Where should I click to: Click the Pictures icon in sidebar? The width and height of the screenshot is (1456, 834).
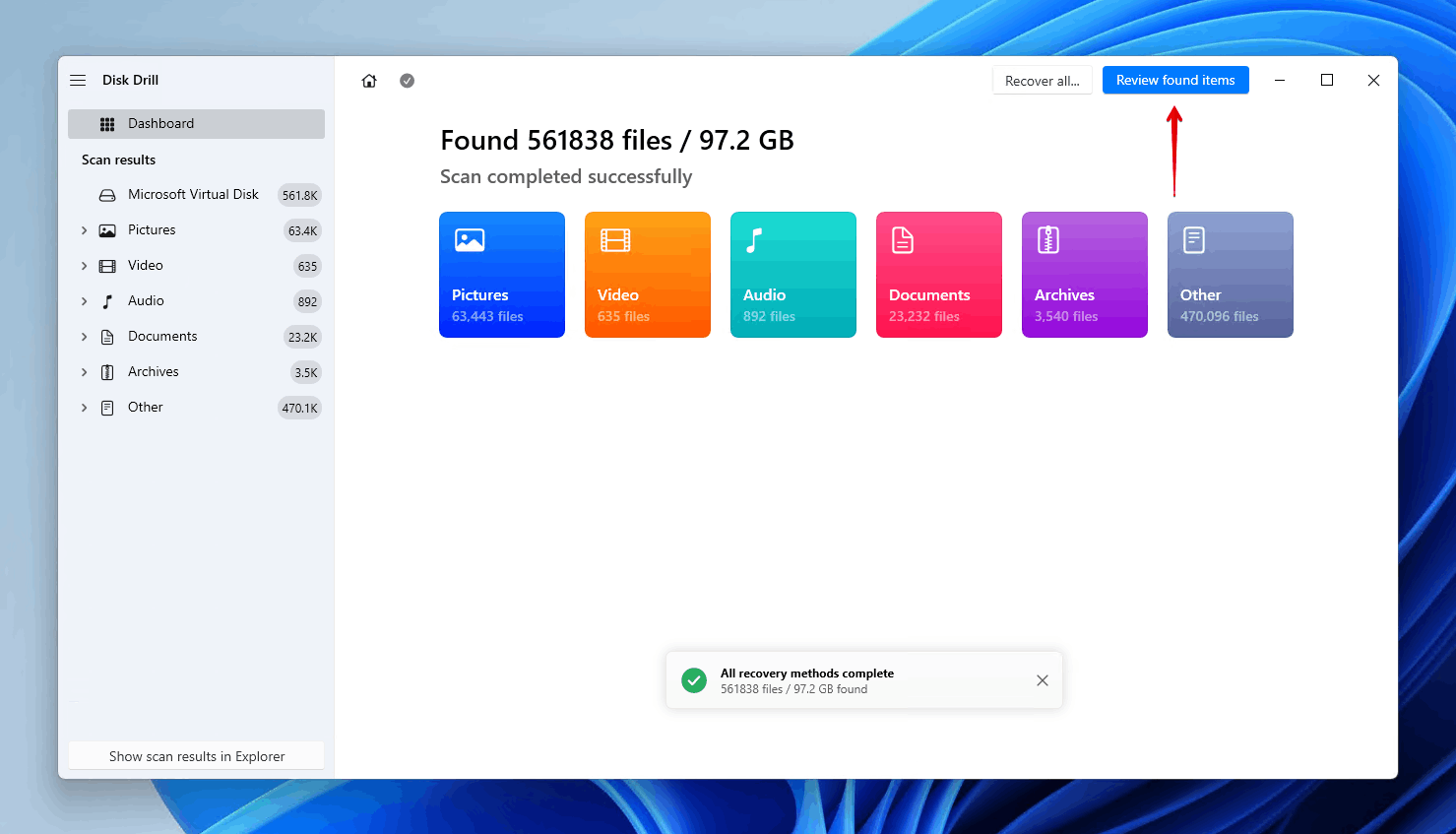[x=107, y=230]
